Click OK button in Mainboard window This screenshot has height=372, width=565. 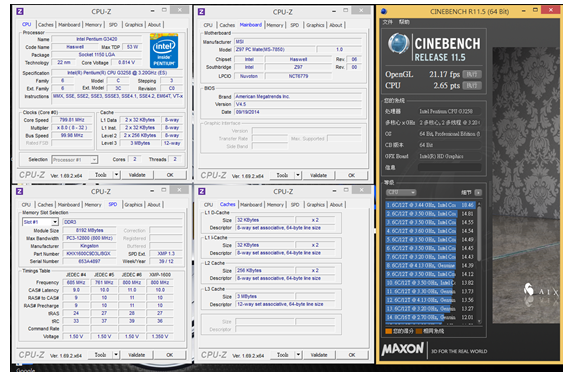[352, 175]
